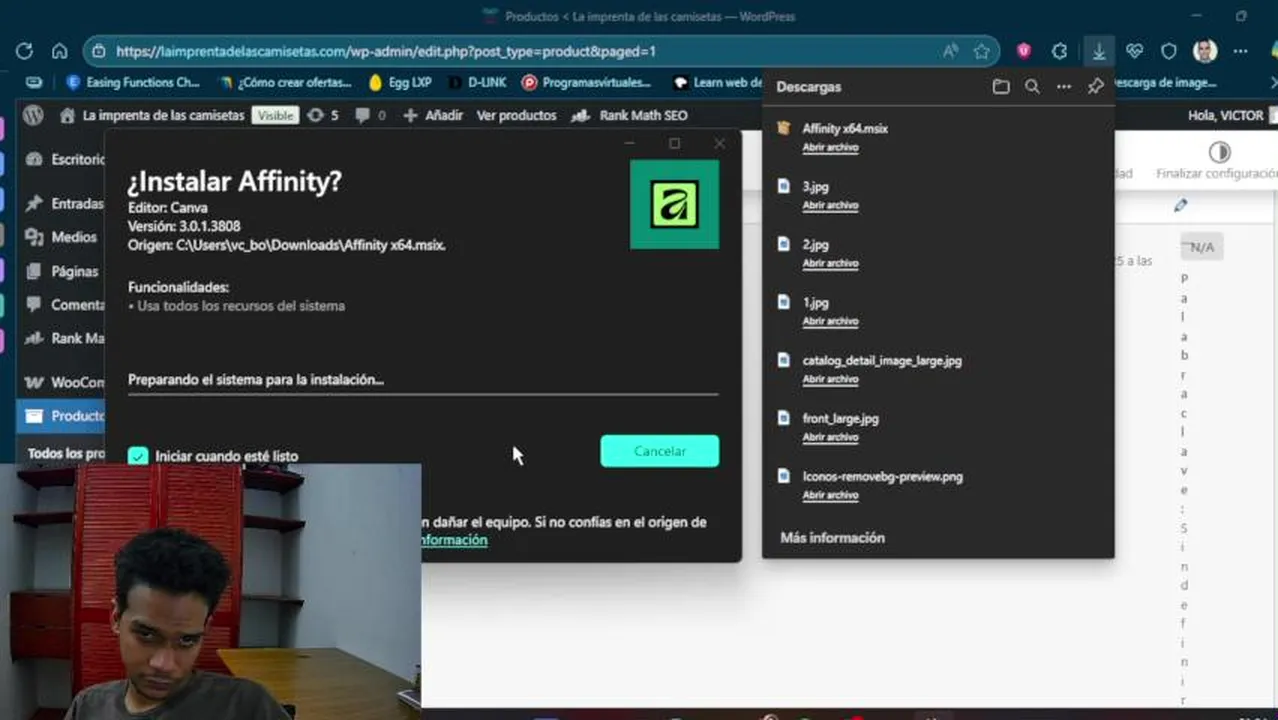Open file link under 2.jpg

coord(830,263)
